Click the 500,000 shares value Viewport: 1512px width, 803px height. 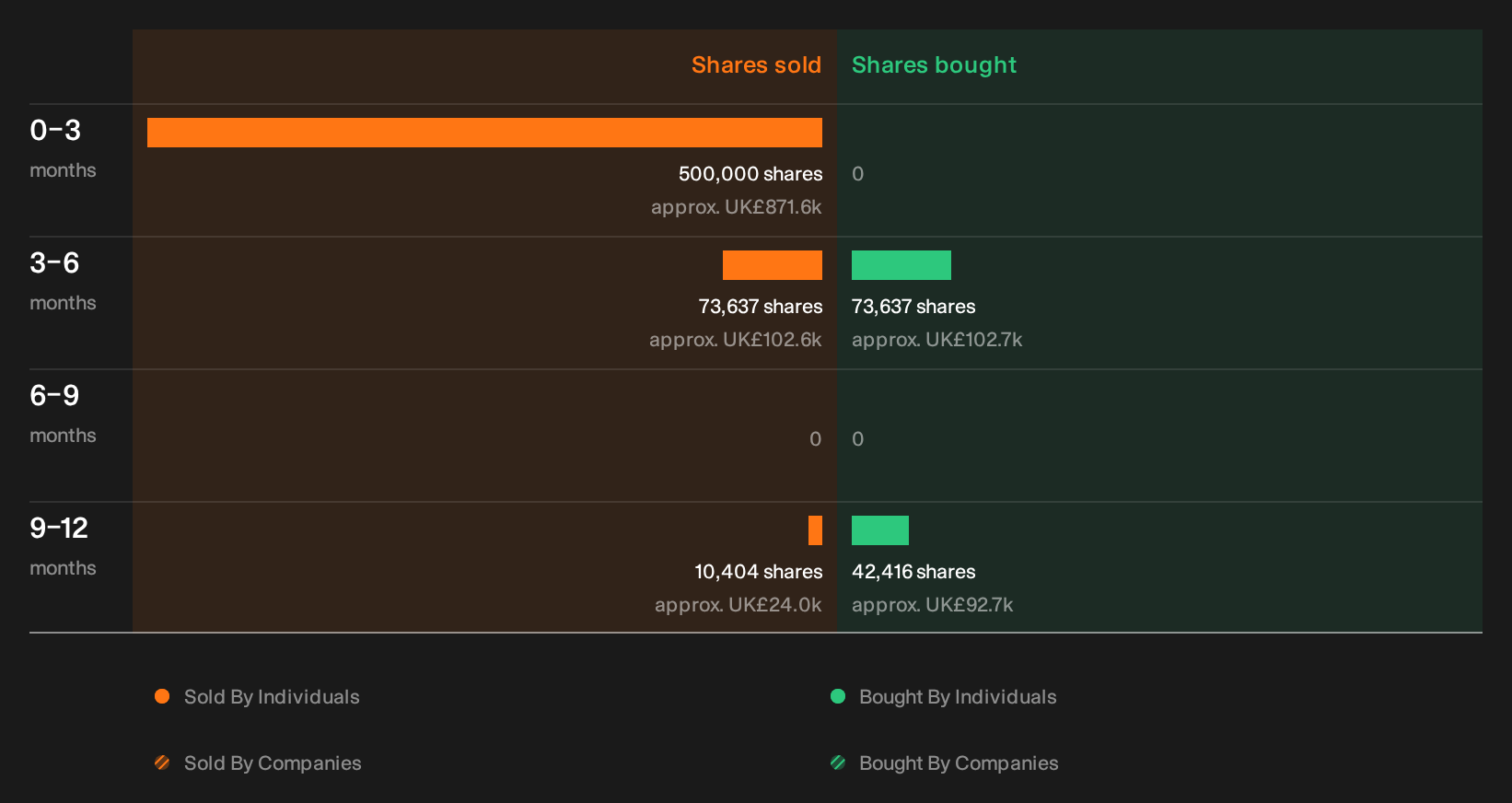coord(750,174)
